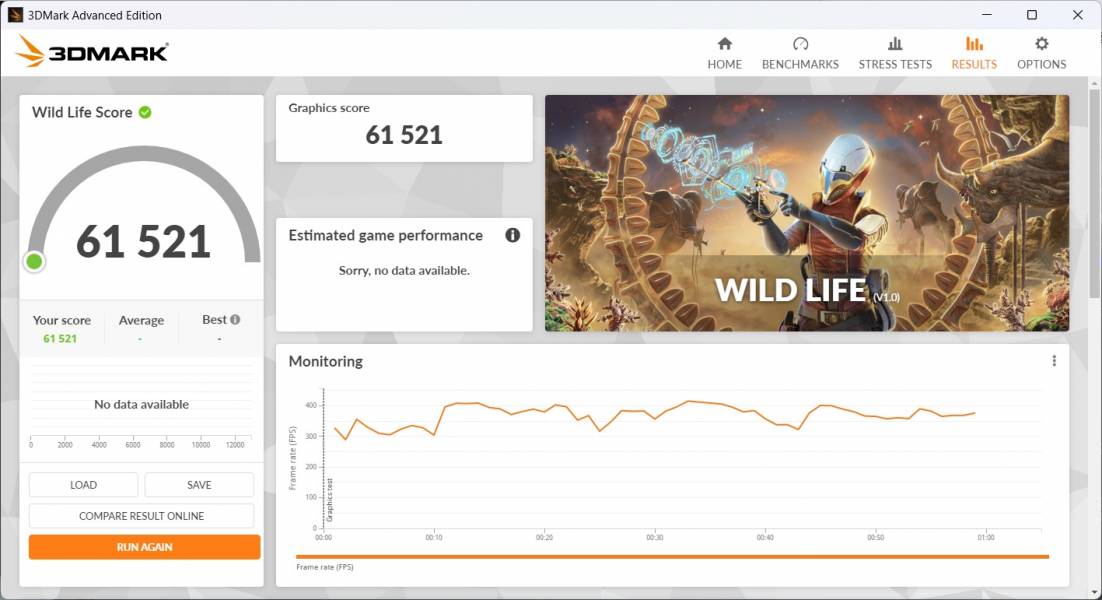The height and width of the screenshot is (600, 1102).
Task: Click COMPARE RESULT ONLINE
Action: (x=141, y=516)
